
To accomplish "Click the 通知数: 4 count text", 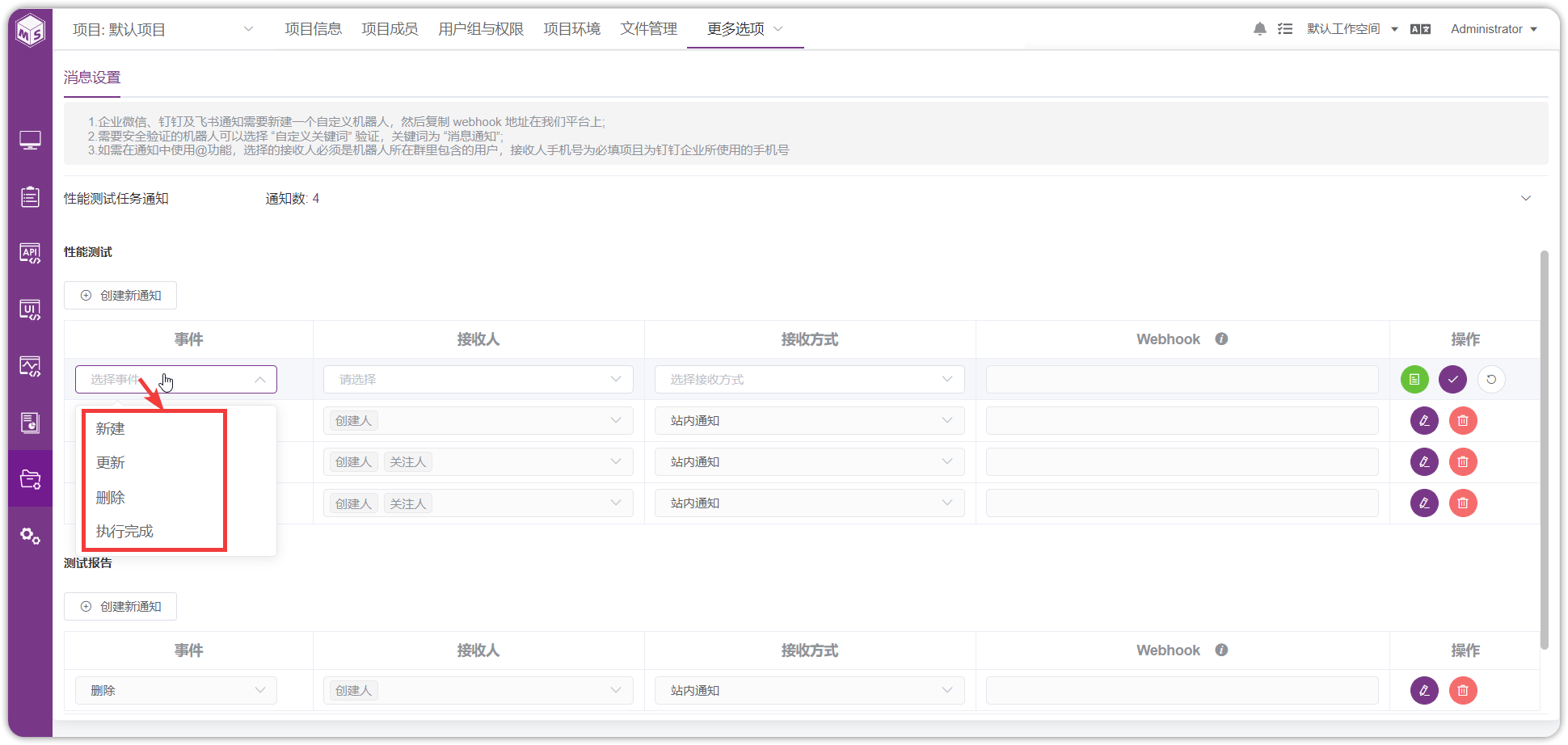I will (x=293, y=199).
